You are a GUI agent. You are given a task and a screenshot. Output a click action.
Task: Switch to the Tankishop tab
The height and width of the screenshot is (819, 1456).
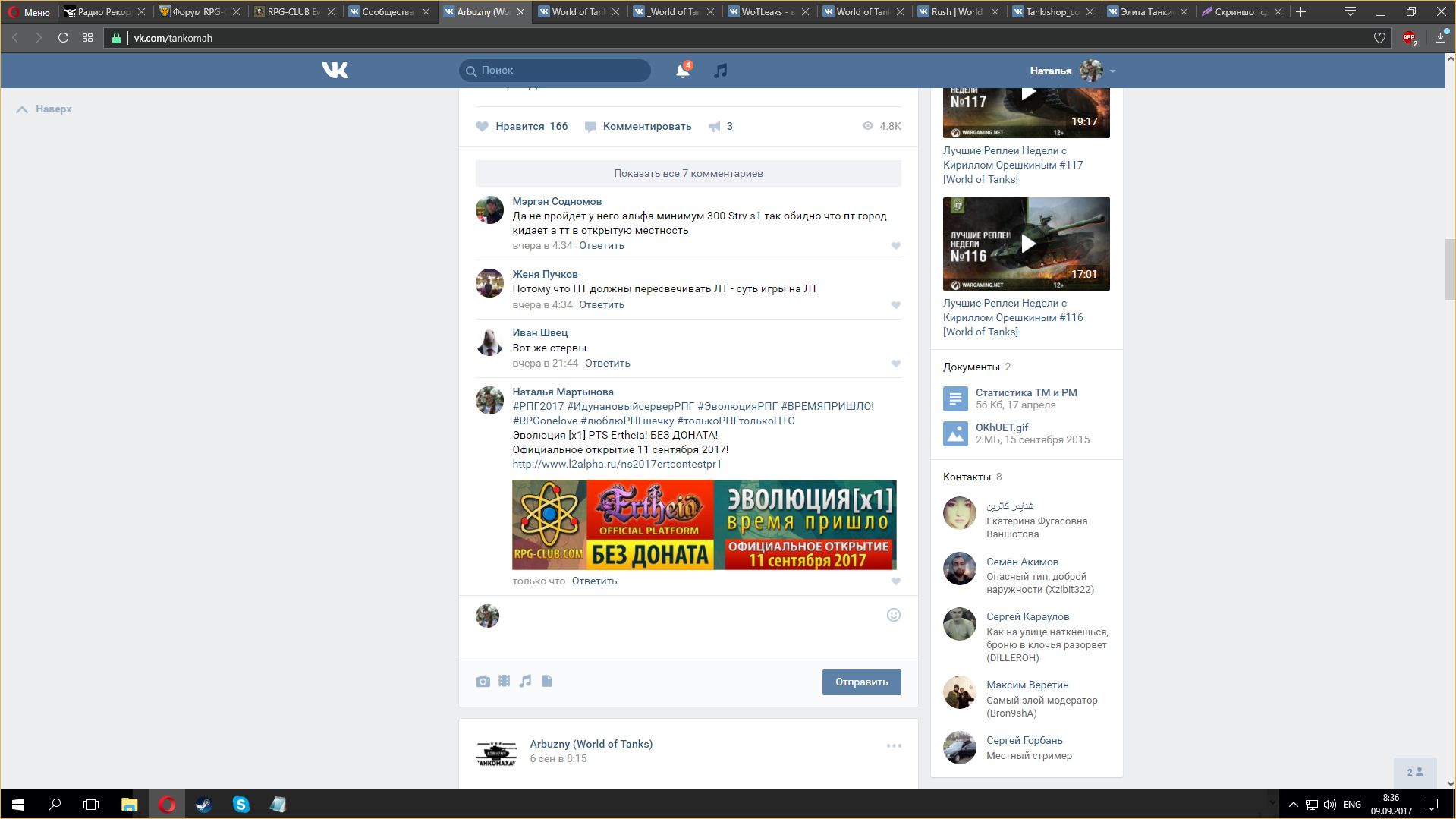(x=1052, y=12)
